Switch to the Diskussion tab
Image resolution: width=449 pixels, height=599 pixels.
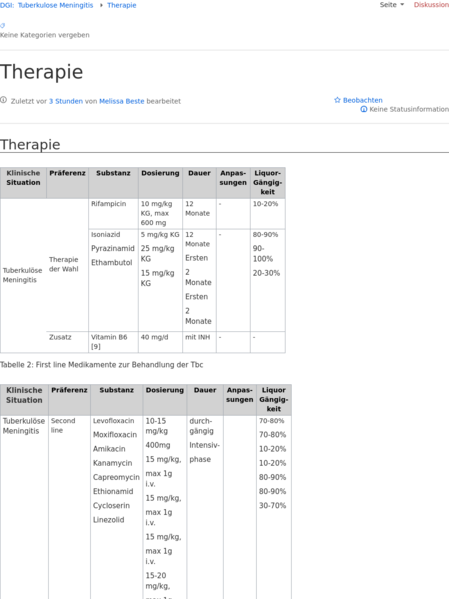[431, 5]
